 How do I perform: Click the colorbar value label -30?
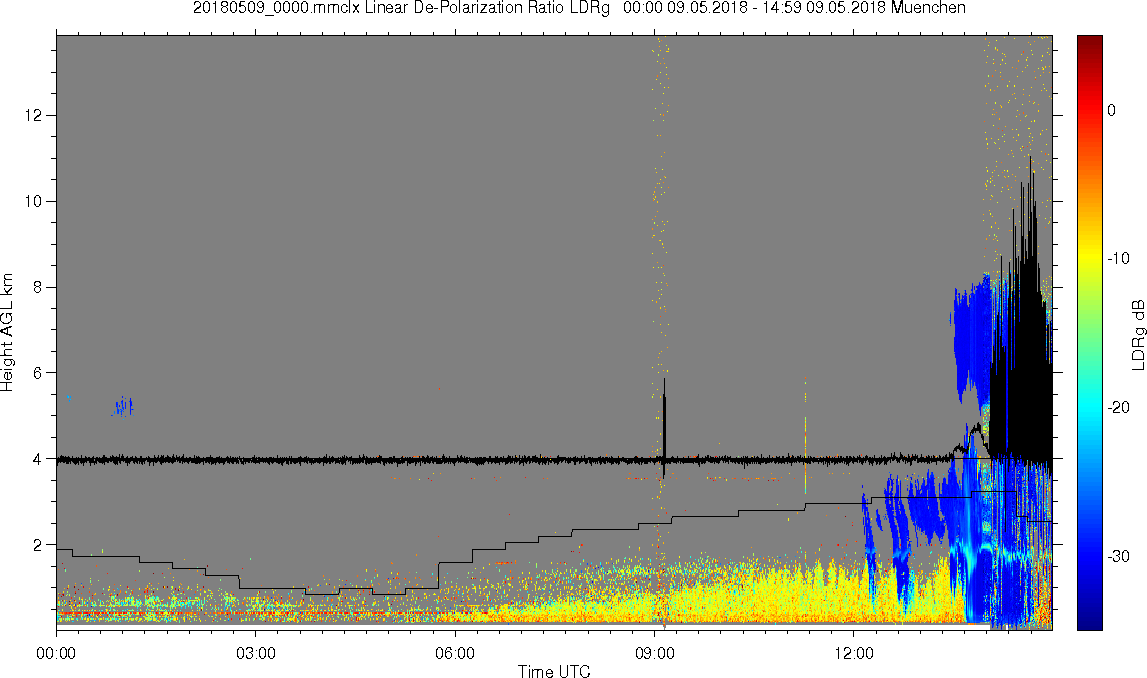tap(1118, 557)
